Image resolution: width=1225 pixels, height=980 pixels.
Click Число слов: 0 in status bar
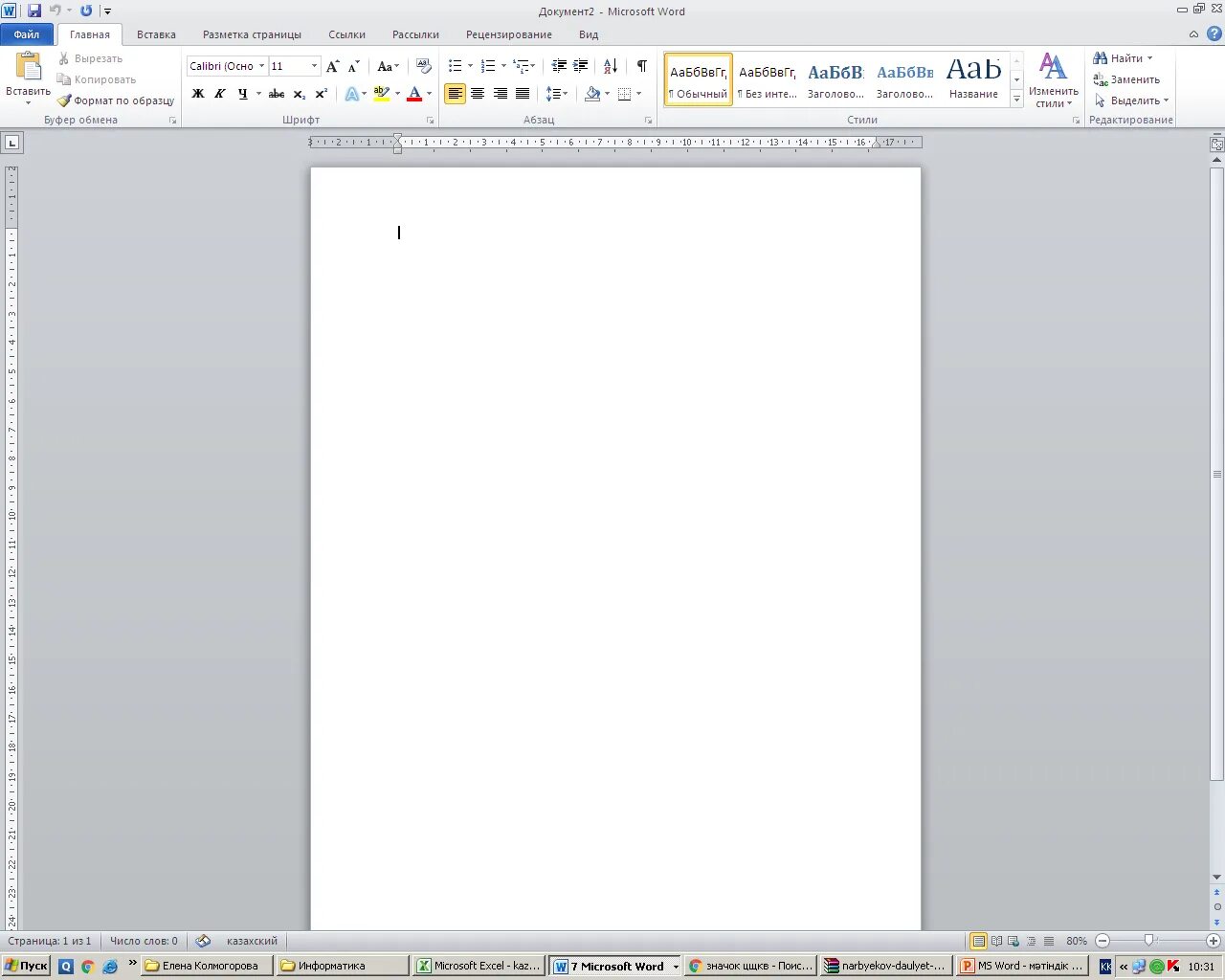click(x=144, y=941)
